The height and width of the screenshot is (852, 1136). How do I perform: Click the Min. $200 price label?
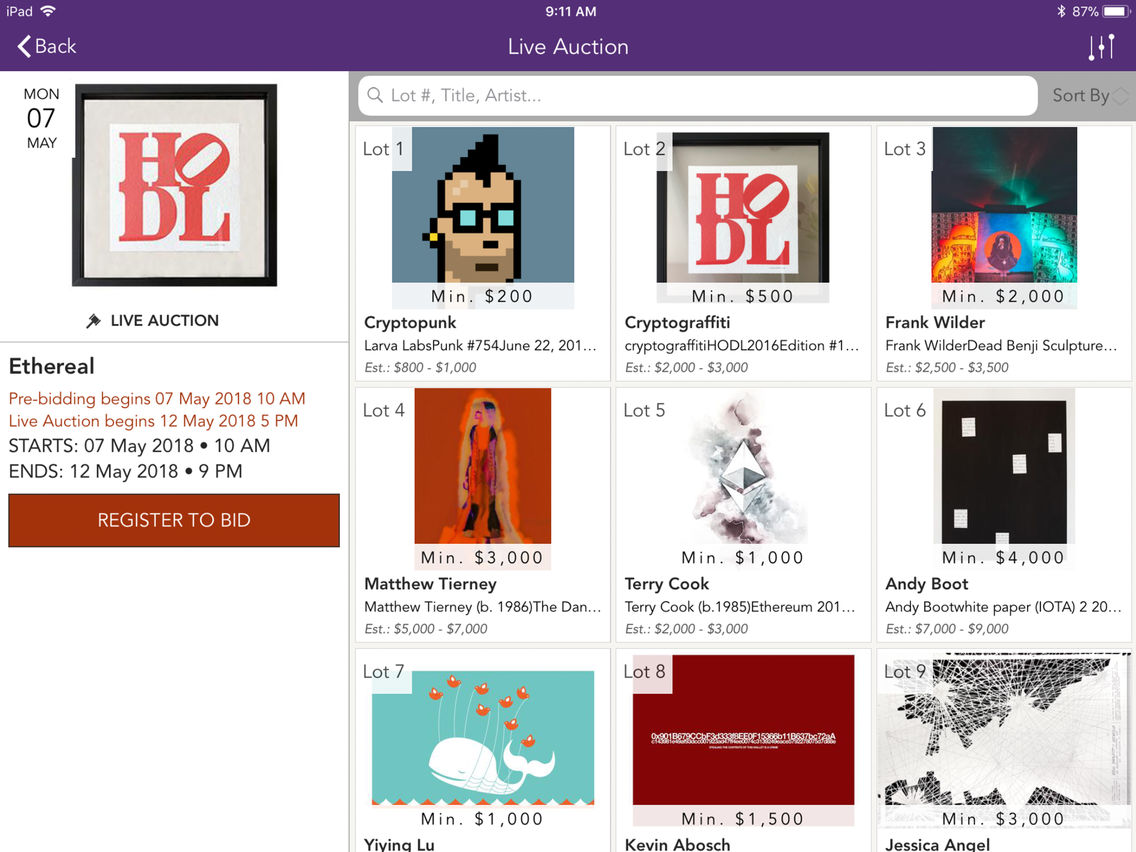(483, 296)
